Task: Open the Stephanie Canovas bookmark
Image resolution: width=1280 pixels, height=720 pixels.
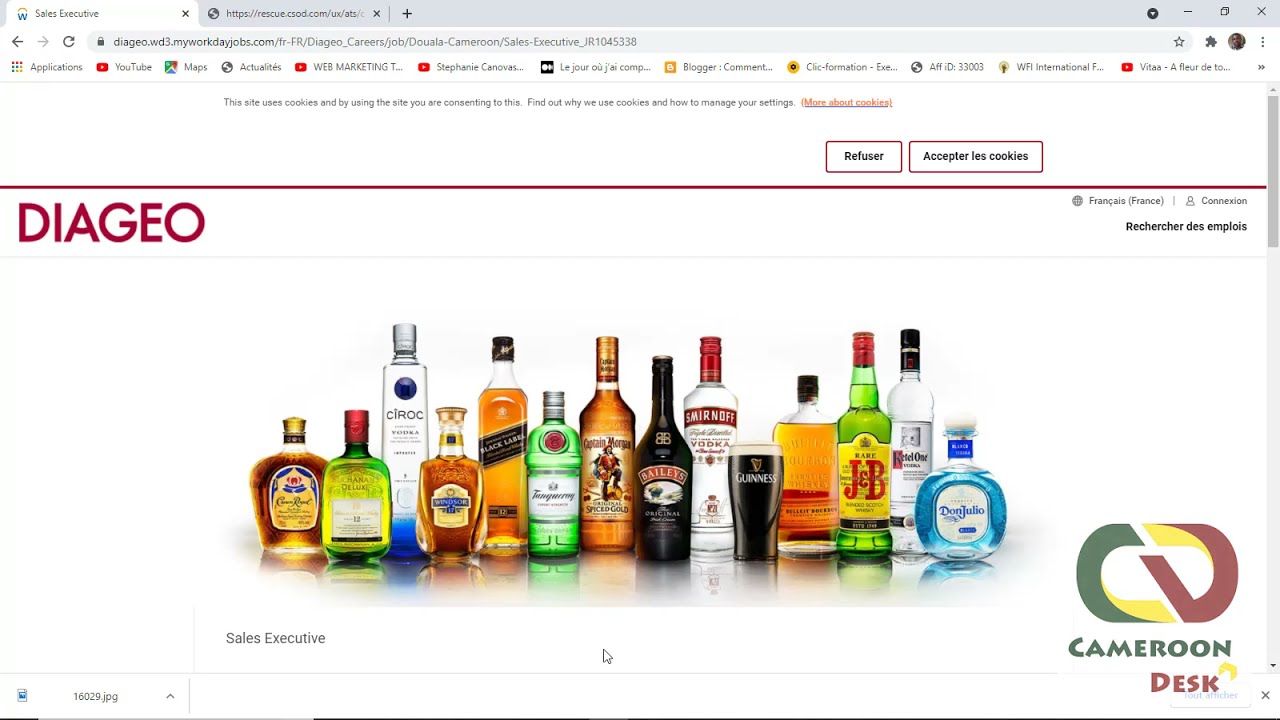Action: (470, 67)
